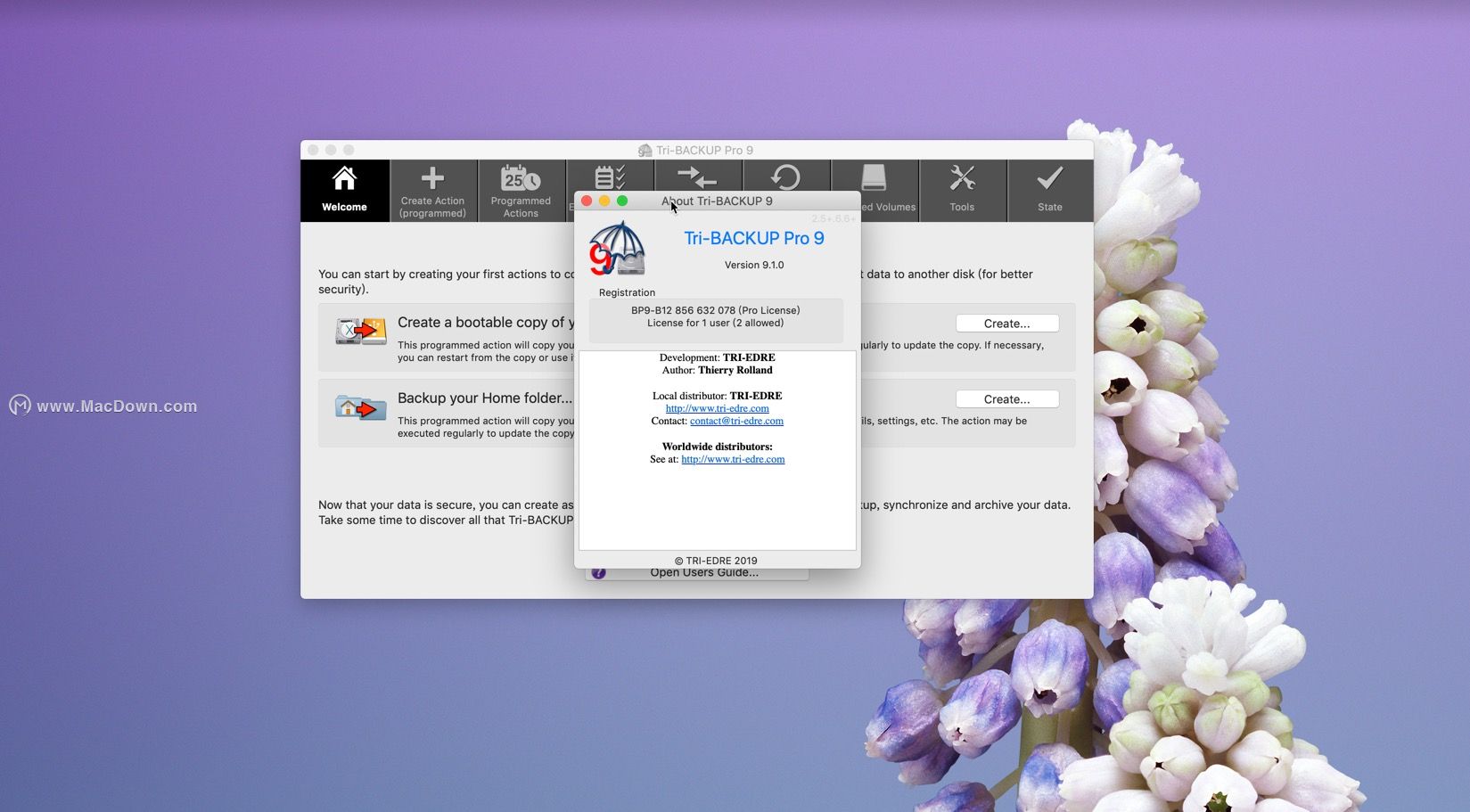The height and width of the screenshot is (812, 1470).
Task: Minimize the About Tri-BACKUP 9 dialog
Action: tap(604, 201)
